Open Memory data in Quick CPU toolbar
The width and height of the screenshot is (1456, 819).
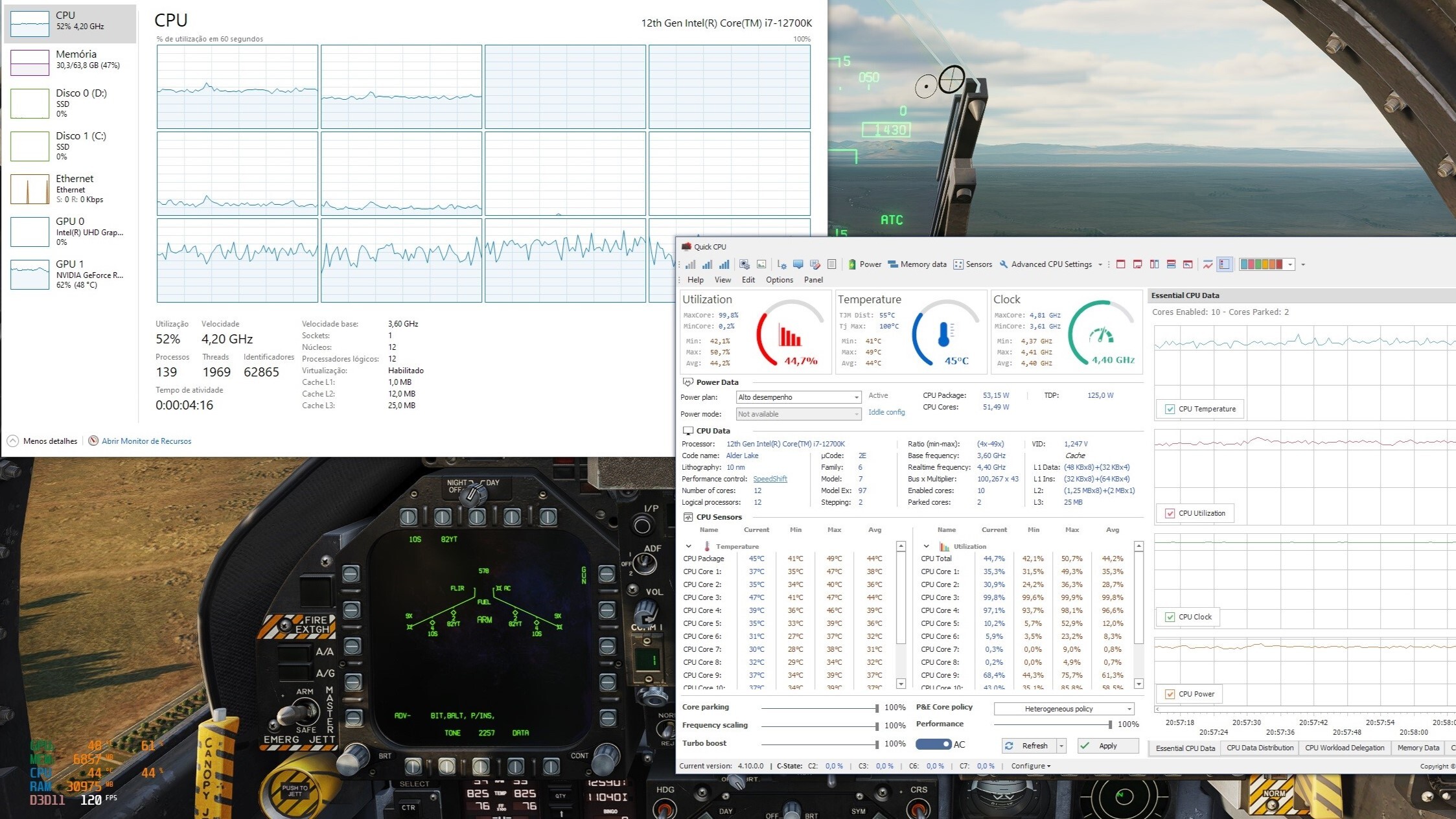[917, 264]
